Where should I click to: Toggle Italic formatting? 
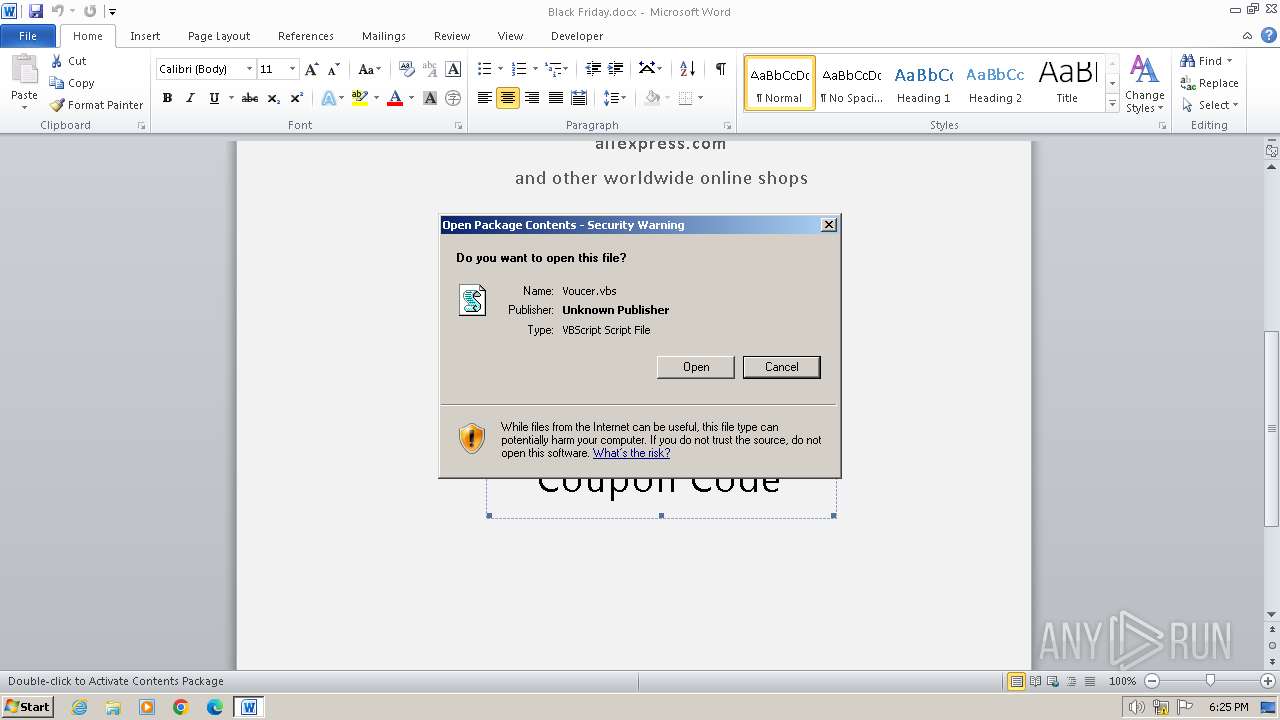tap(190, 98)
